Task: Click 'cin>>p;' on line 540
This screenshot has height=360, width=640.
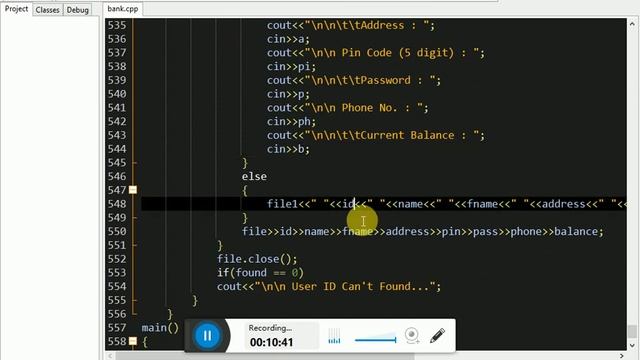Action: click(x=289, y=94)
